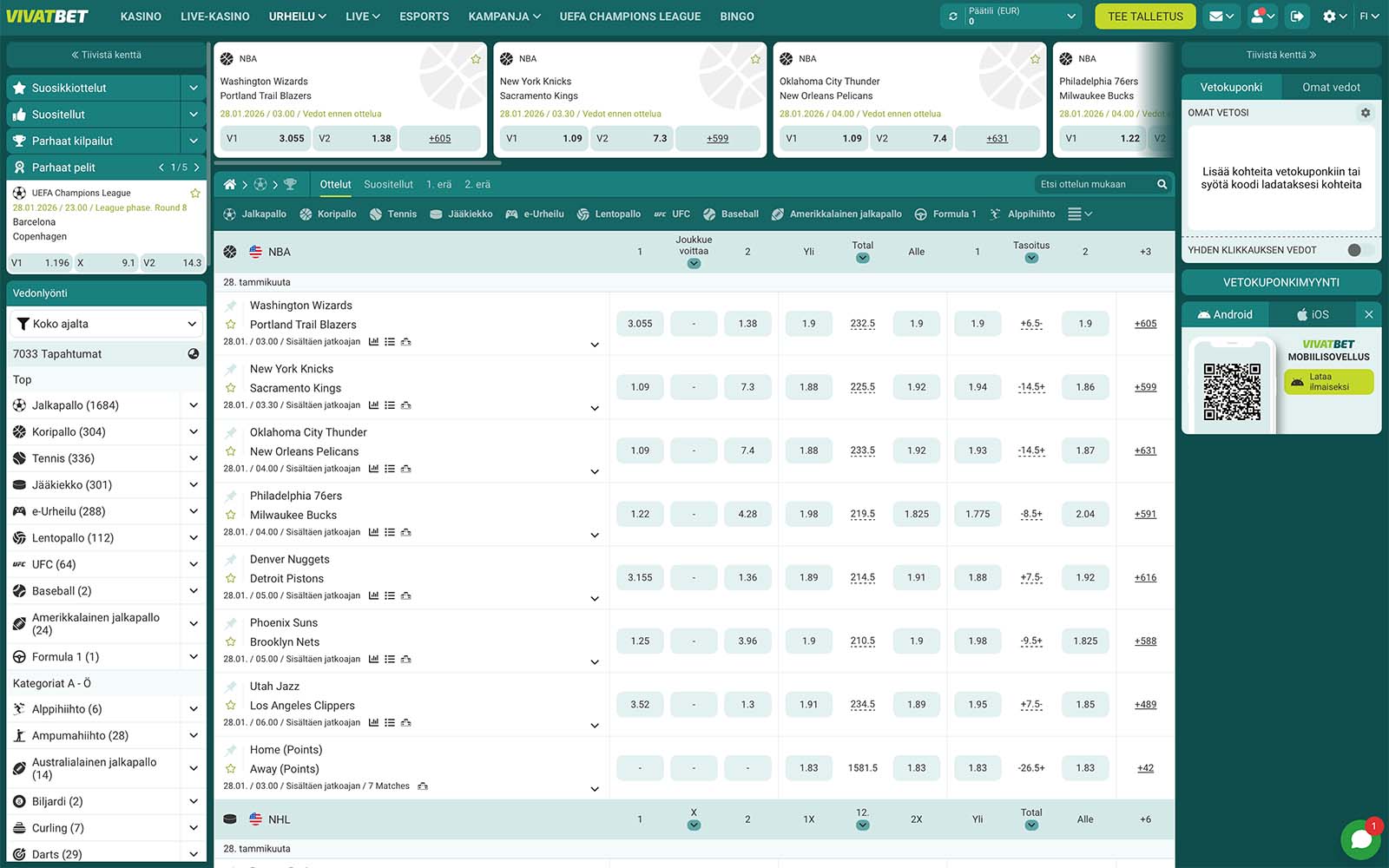This screenshot has width=1389, height=868.
Task: Open VETOKUPONKIMYYNTI button
Action: (1281, 282)
